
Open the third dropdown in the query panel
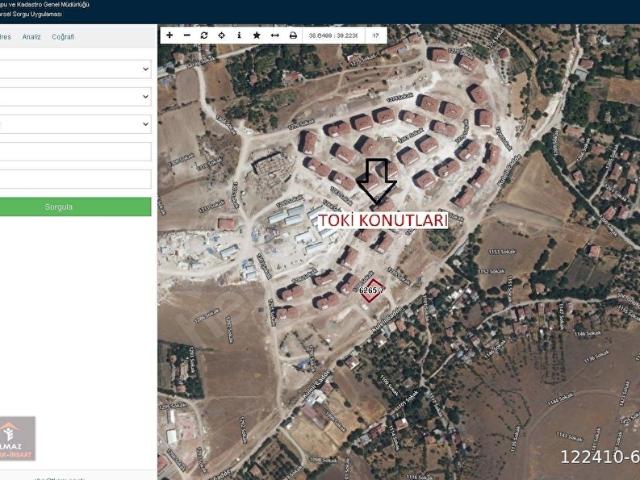(75, 124)
